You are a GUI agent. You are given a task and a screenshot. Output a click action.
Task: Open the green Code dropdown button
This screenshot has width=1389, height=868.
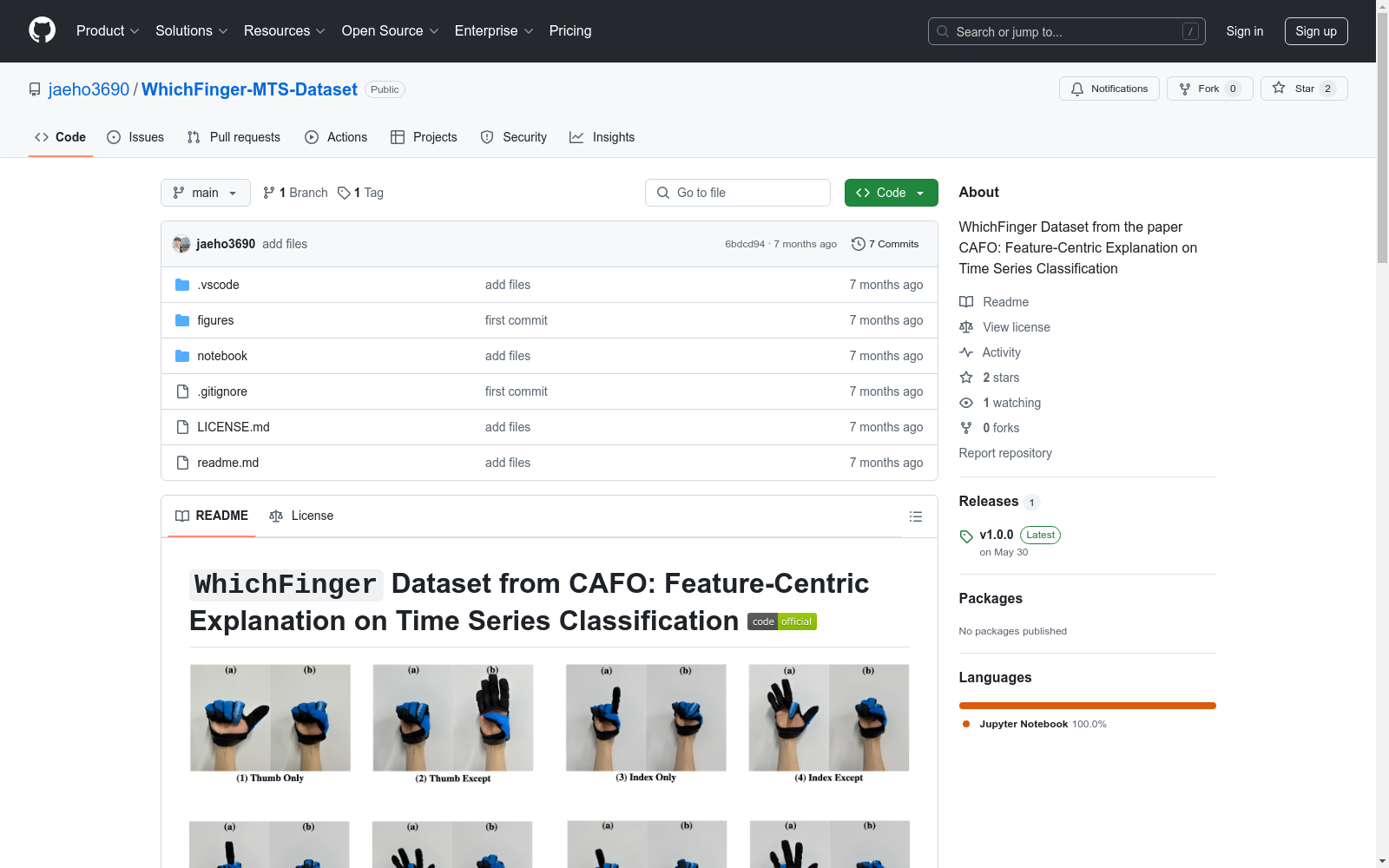pos(892,193)
